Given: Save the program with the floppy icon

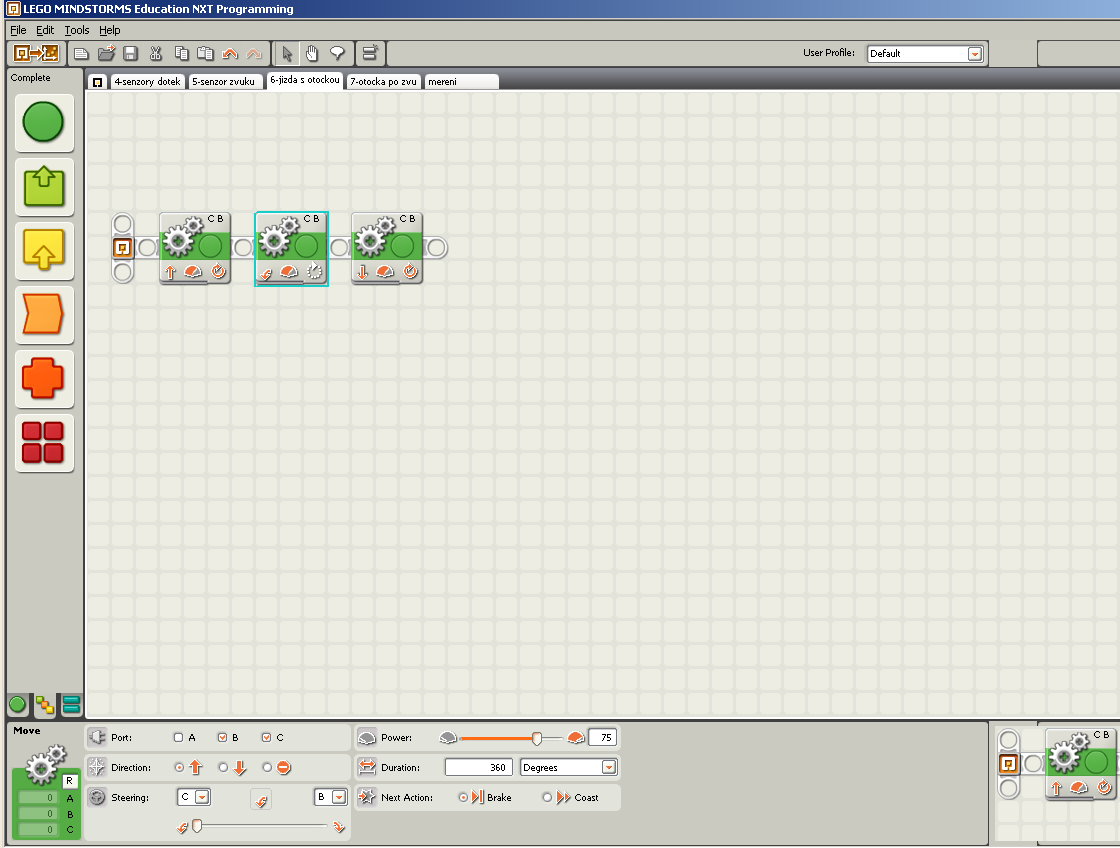Looking at the screenshot, I should (x=130, y=54).
